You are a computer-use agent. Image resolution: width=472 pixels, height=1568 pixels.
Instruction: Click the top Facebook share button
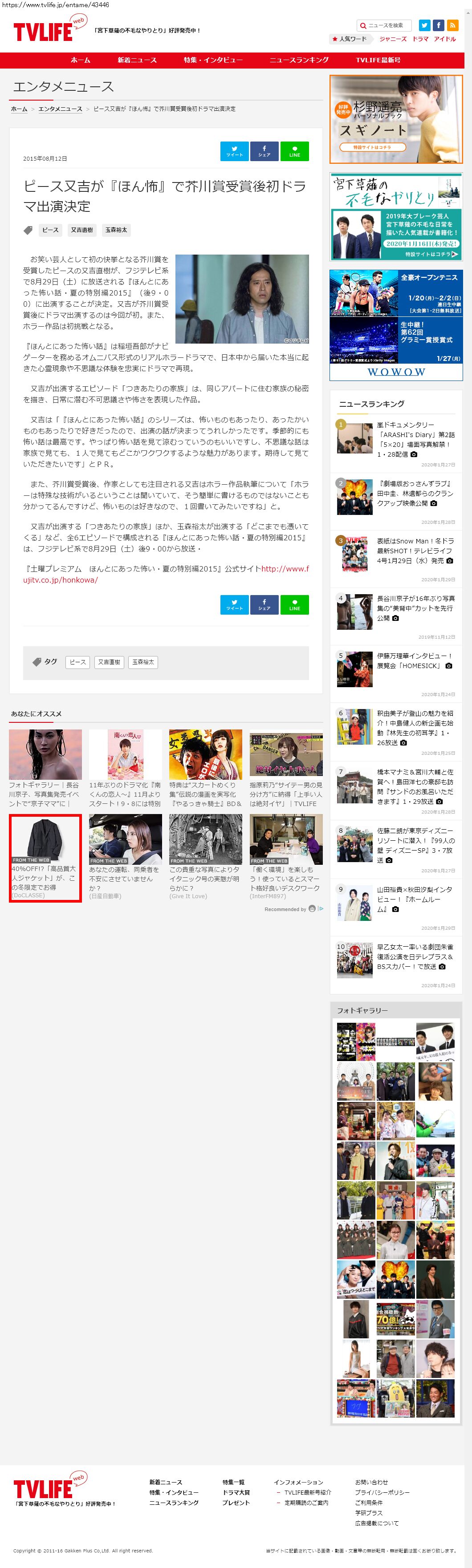point(264,151)
